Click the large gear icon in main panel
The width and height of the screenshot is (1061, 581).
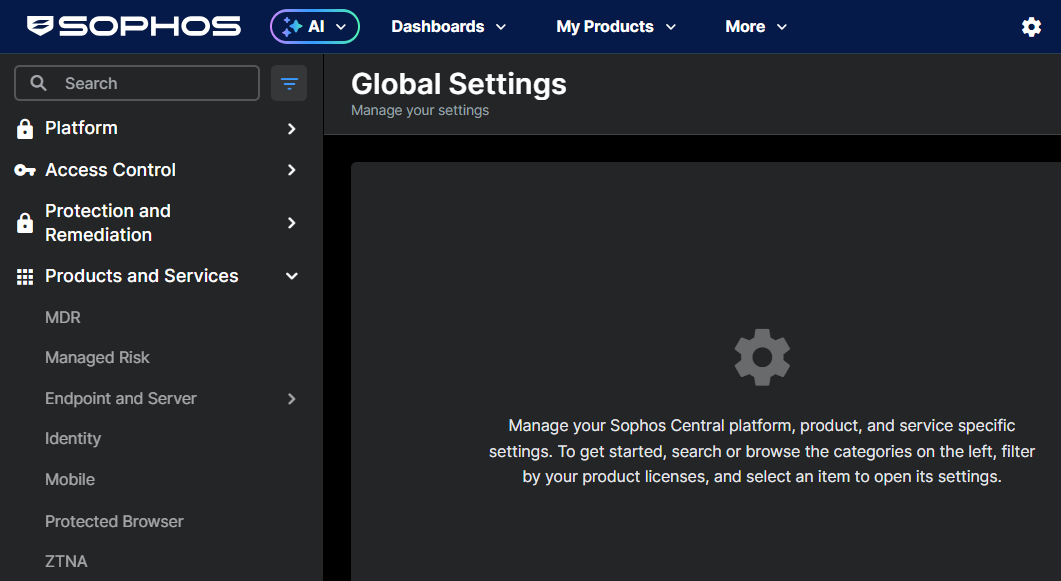click(x=762, y=357)
